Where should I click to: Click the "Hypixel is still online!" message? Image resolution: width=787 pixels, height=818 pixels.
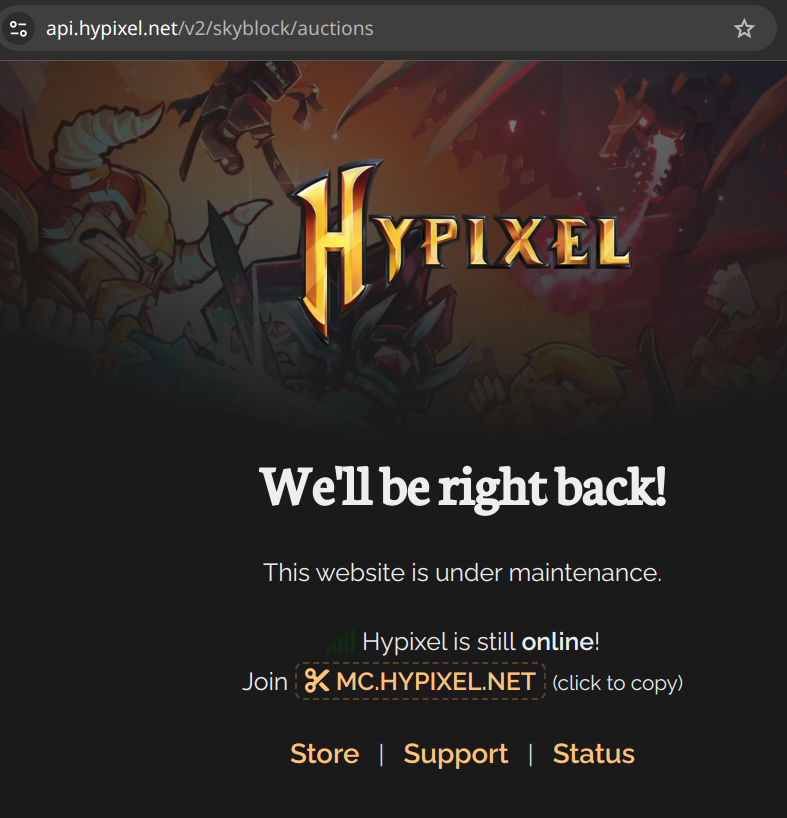[481, 642]
